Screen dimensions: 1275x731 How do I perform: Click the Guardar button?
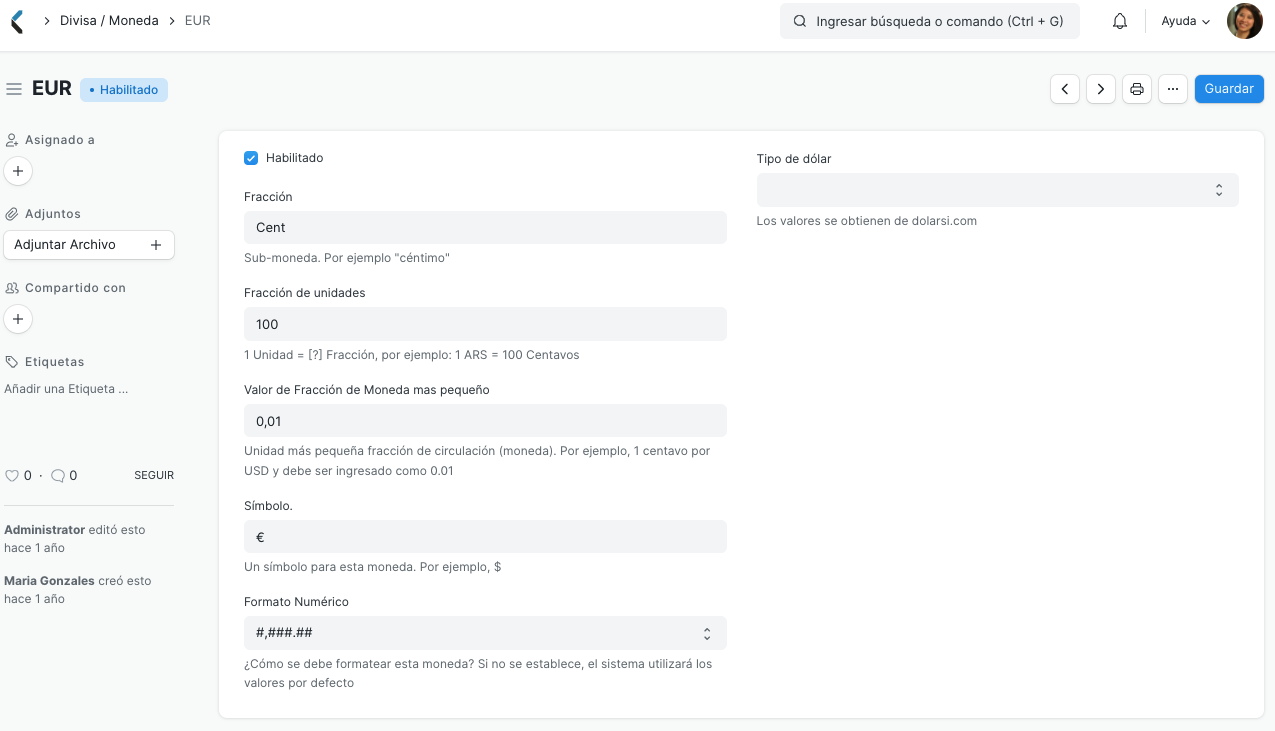point(1229,89)
